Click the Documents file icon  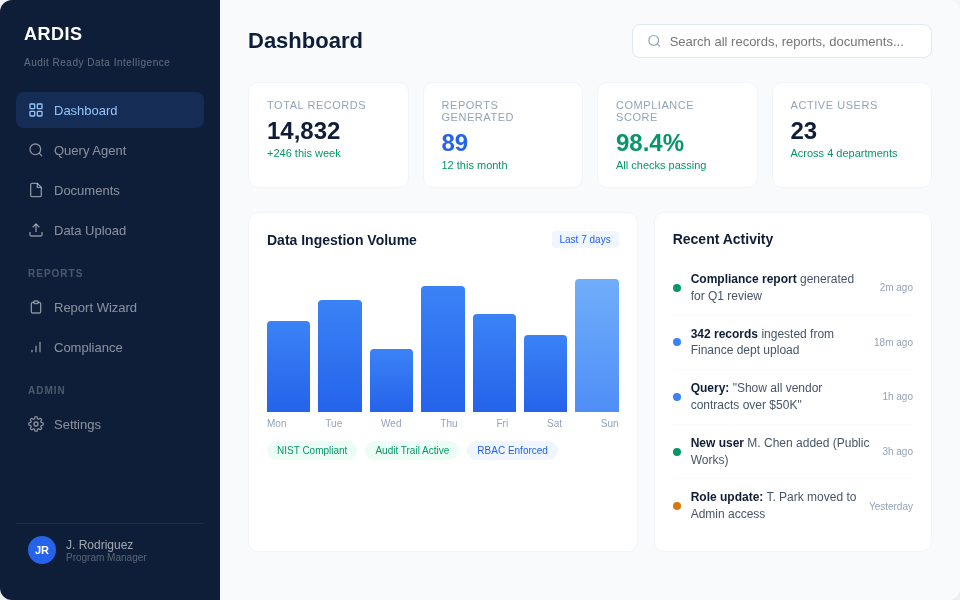pos(36,190)
